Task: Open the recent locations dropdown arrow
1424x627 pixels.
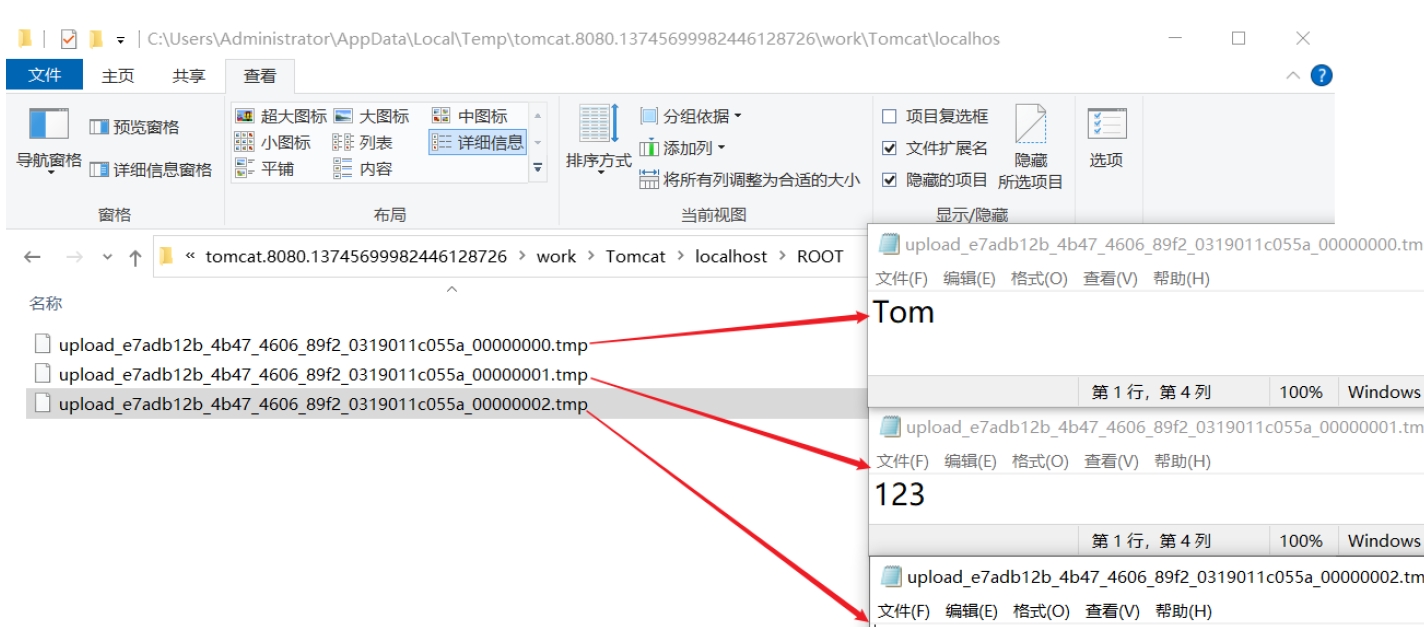Action: coord(107,257)
